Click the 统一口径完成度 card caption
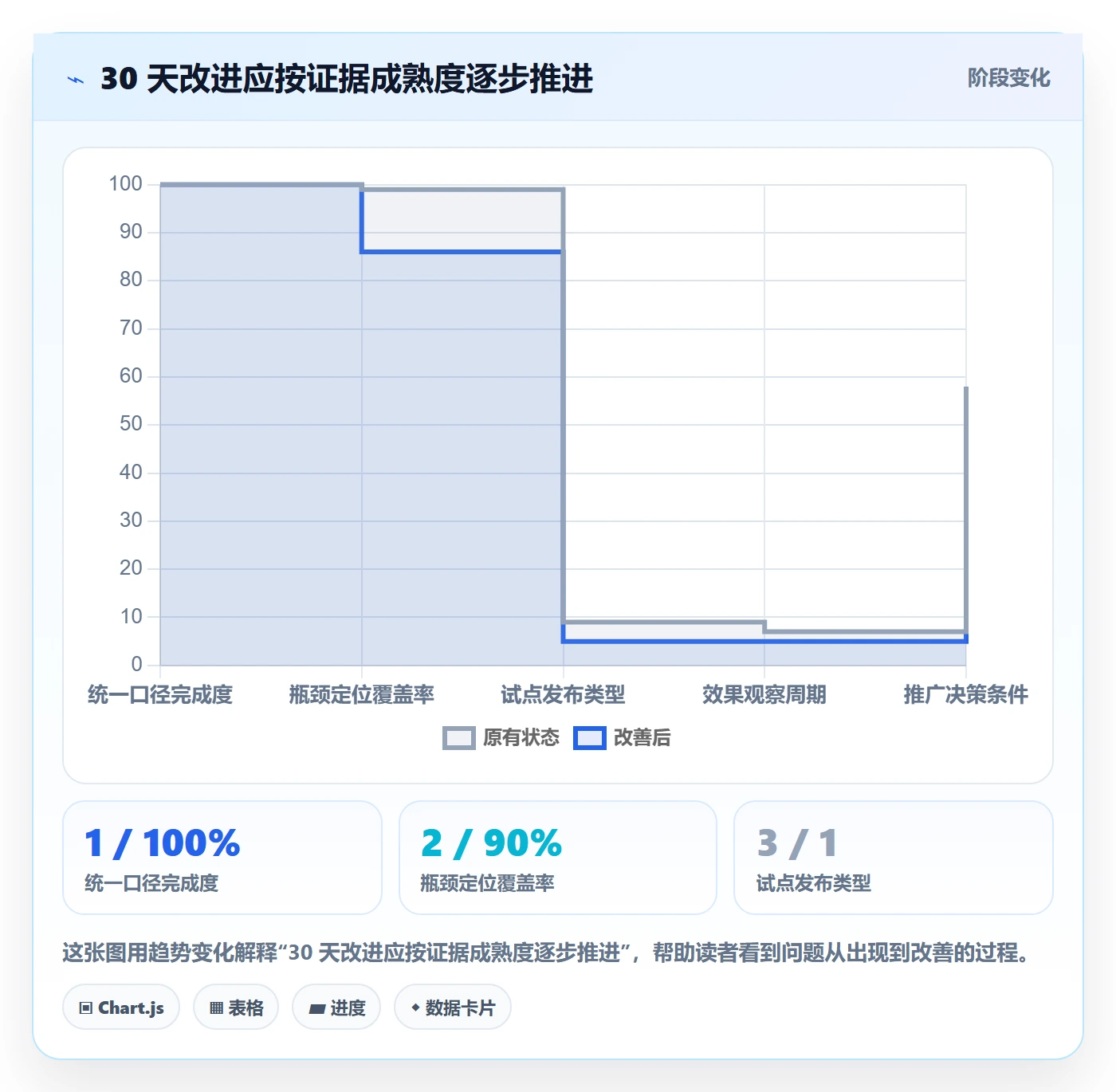1116x1092 pixels. click(x=151, y=883)
